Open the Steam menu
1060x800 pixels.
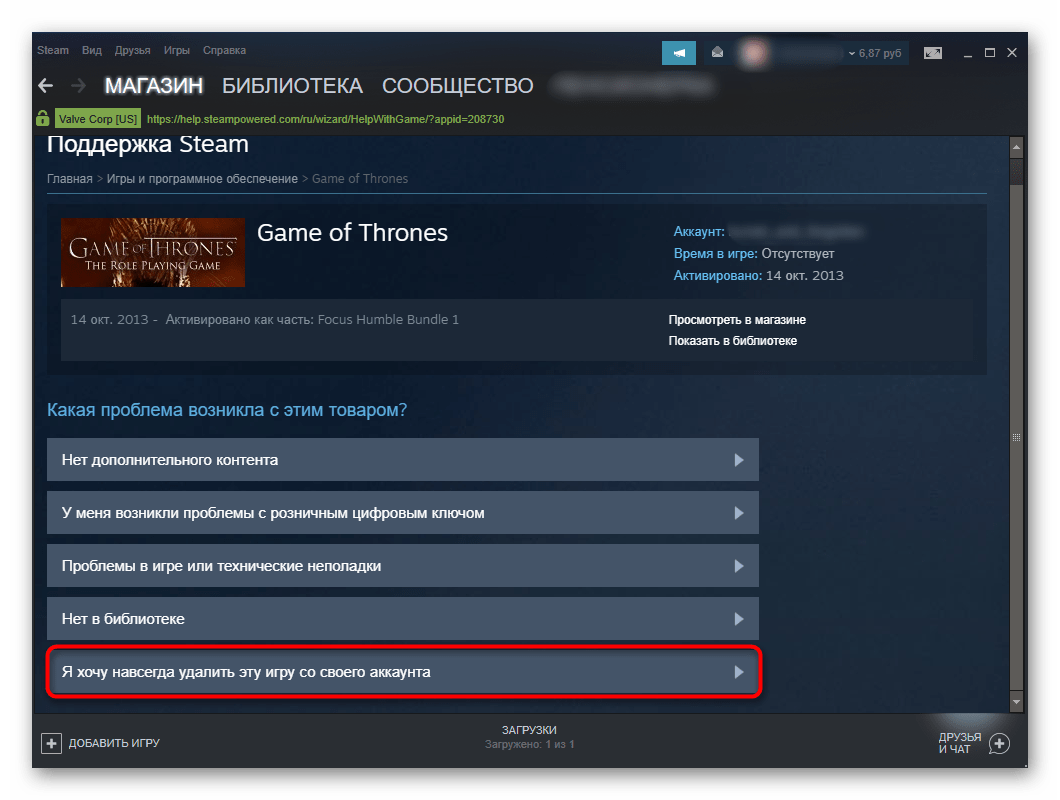(x=53, y=50)
